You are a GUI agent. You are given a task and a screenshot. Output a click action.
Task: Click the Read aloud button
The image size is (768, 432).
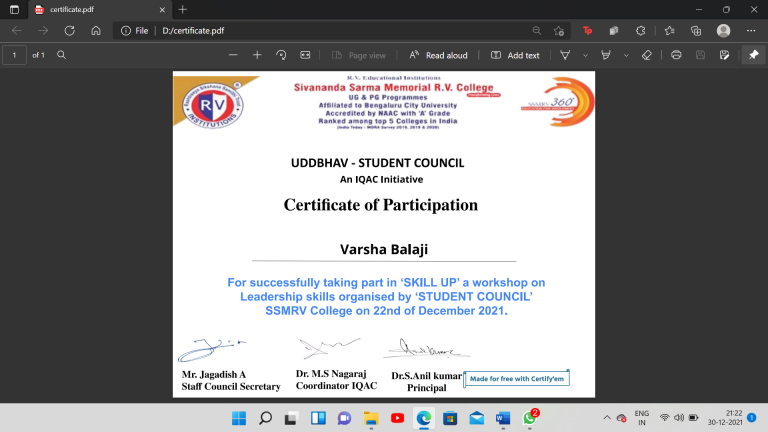(x=438, y=55)
